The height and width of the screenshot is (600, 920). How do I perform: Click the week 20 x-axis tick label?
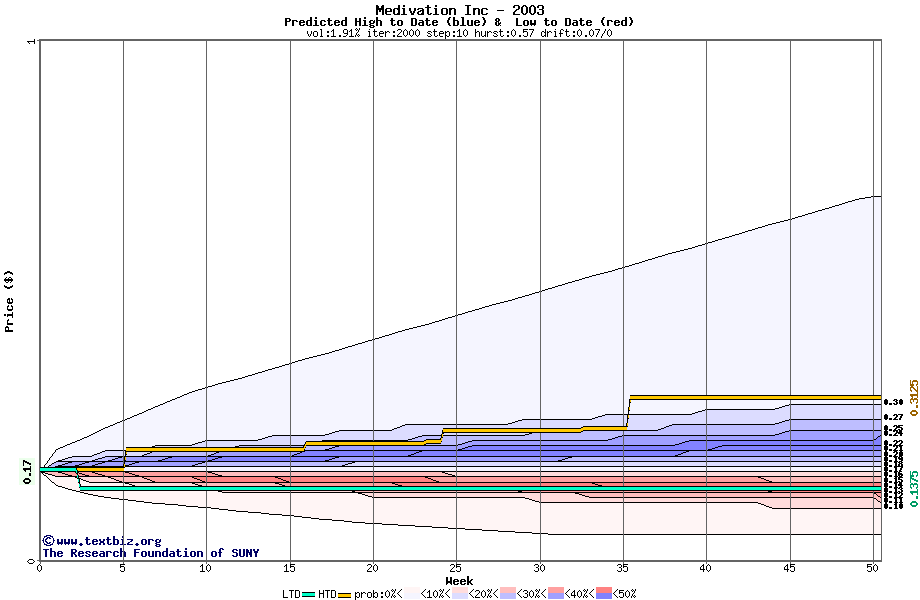click(372, 568)
